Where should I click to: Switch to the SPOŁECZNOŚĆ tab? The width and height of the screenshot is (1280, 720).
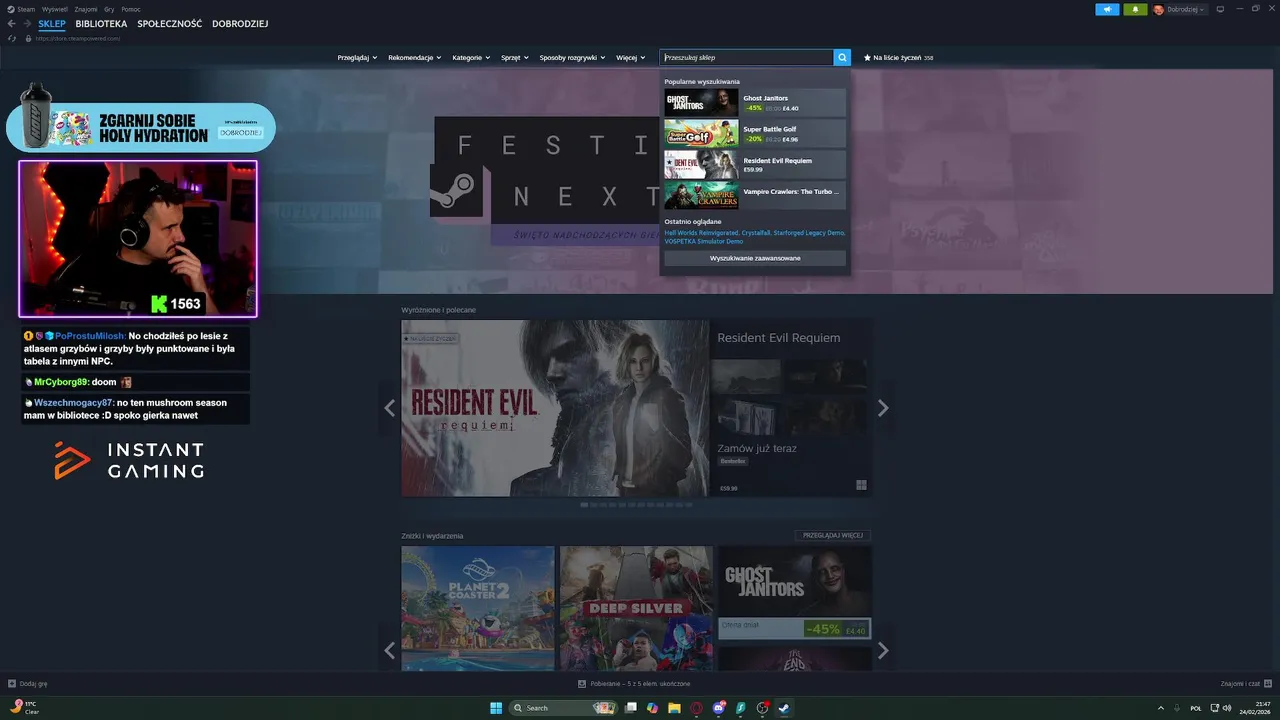pos(169,23)
